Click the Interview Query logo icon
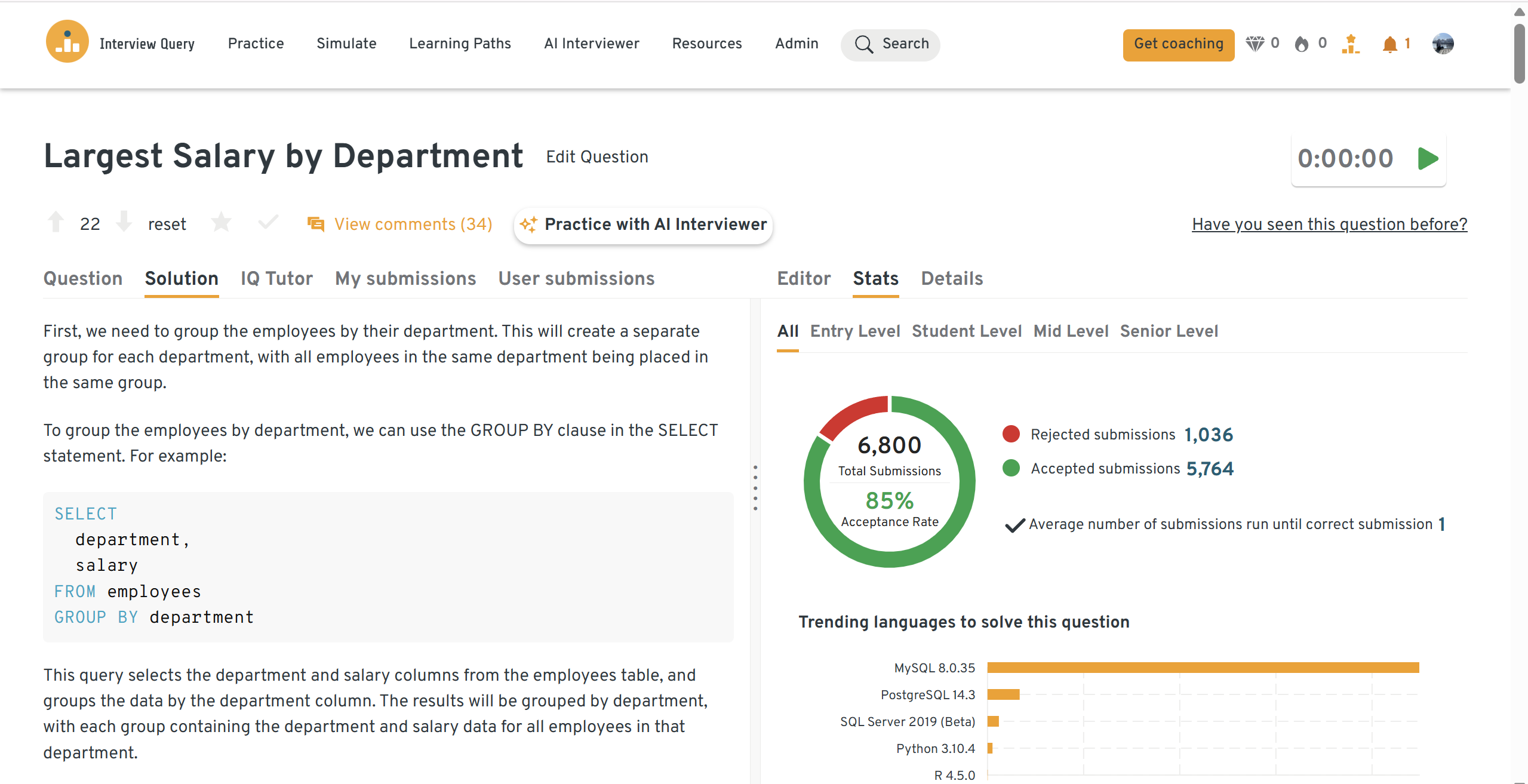 tap(67, 42)
